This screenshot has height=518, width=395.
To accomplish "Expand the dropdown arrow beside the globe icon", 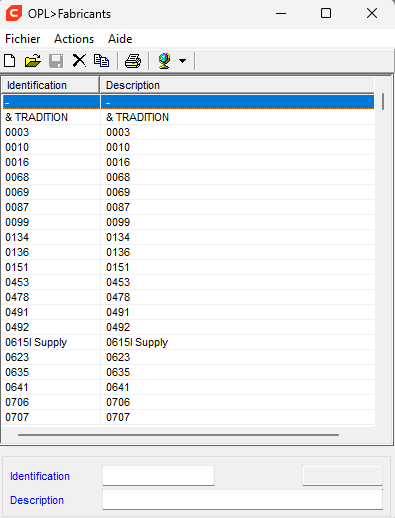I will tap(182, 61).
